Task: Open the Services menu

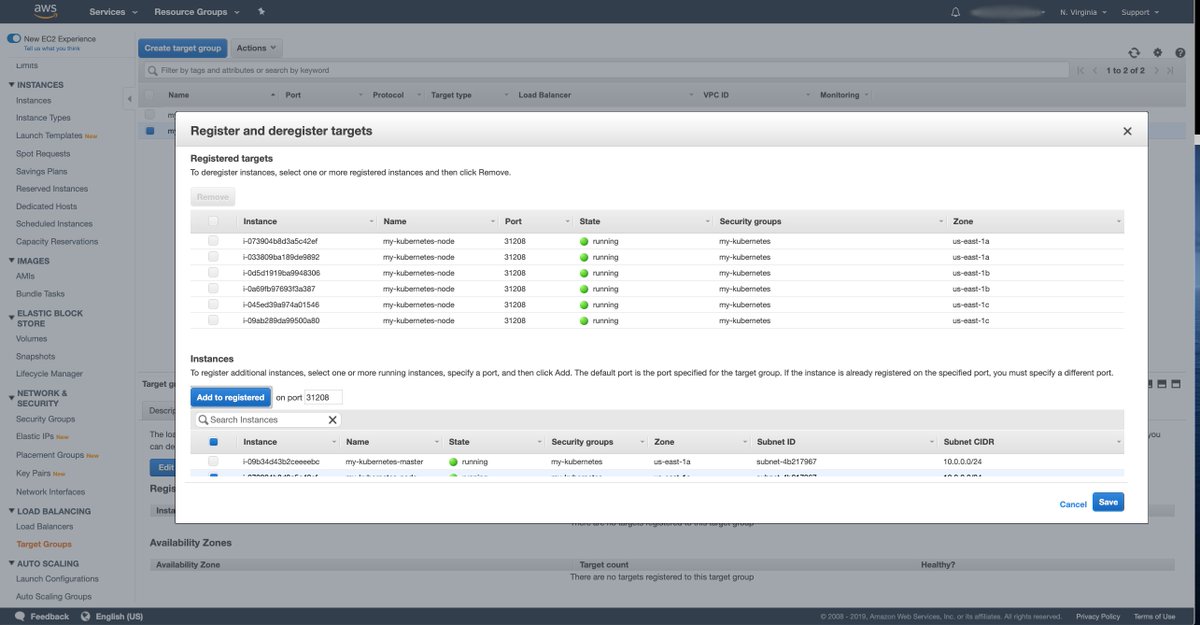Action: [x=112, y=12]
